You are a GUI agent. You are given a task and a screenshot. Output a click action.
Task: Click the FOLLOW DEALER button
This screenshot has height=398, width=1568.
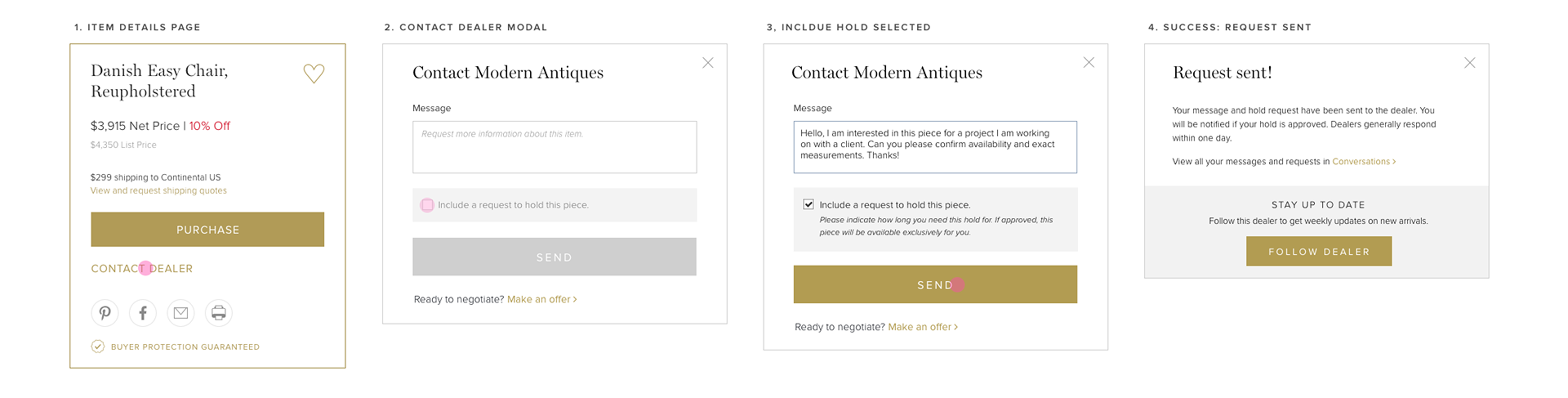tap(1319, 252)
